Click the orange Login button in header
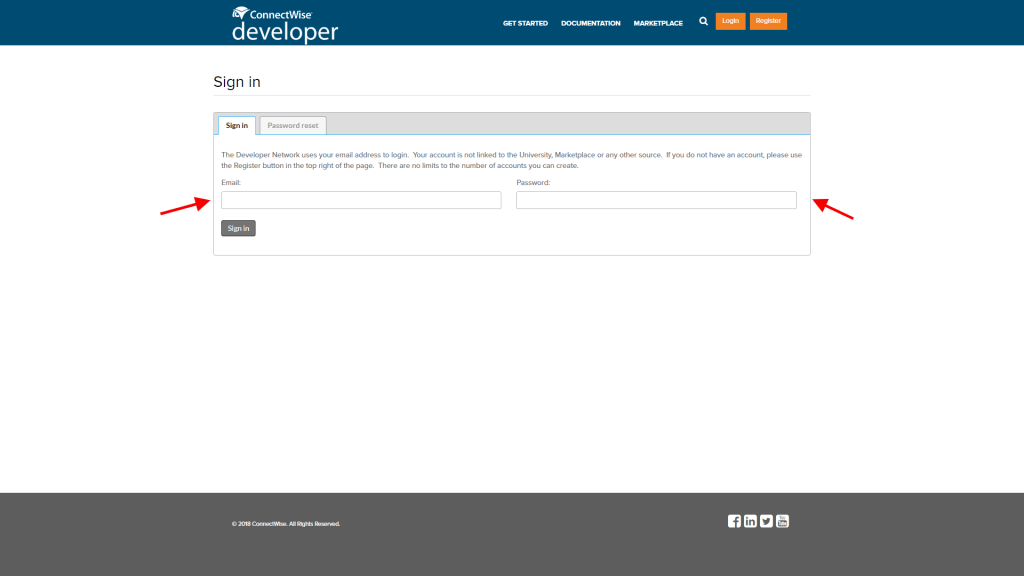Viewport: 1024px width, 576px height. (x=729, y=21)
